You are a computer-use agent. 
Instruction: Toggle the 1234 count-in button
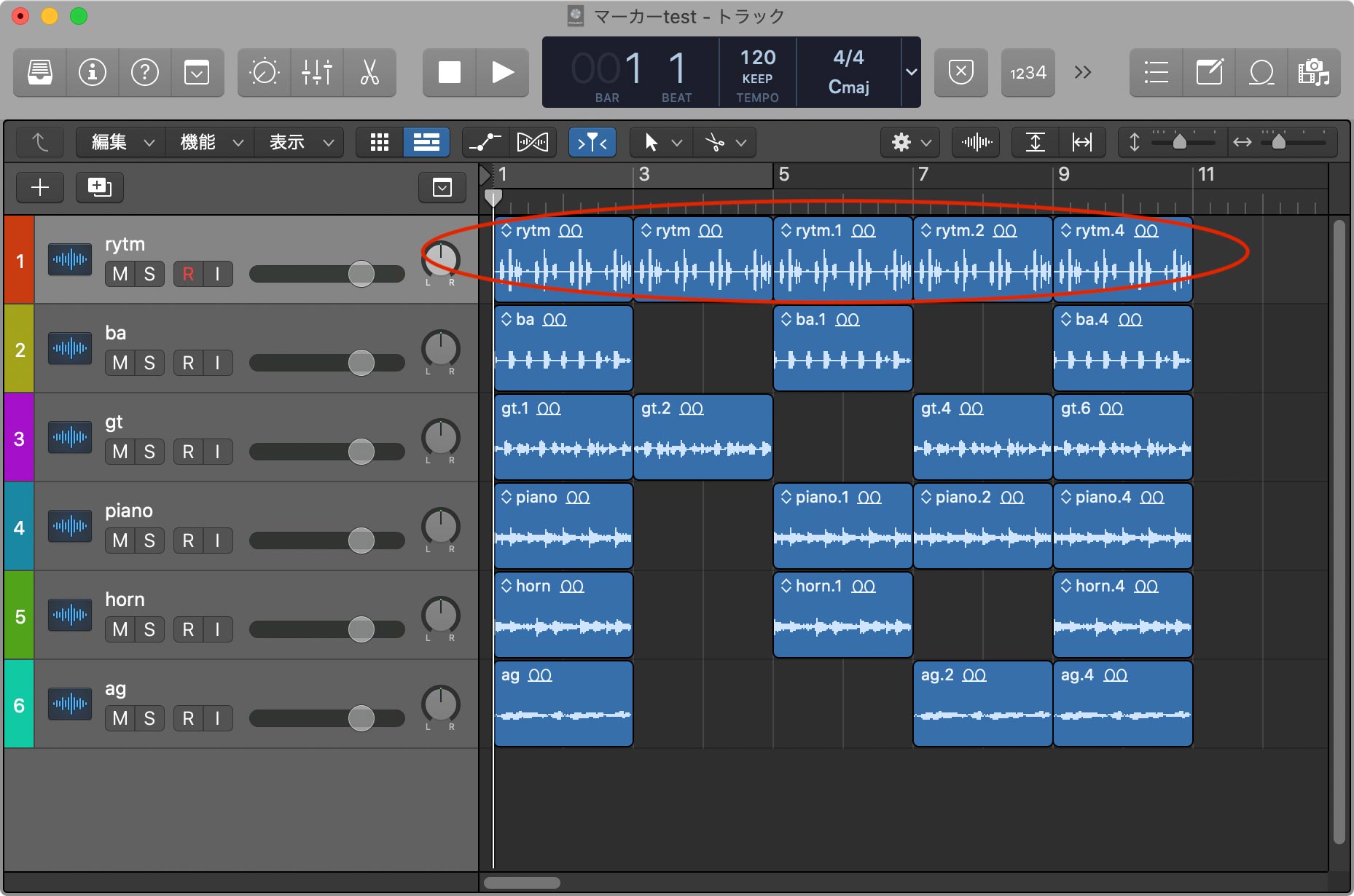click(1028, 73)
